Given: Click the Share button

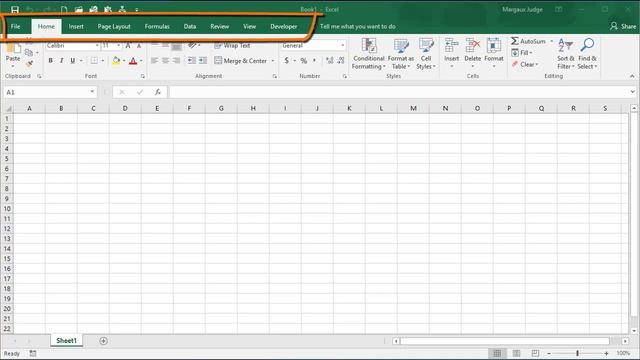Looking at the screenshot, I should [x=623, y=27].
